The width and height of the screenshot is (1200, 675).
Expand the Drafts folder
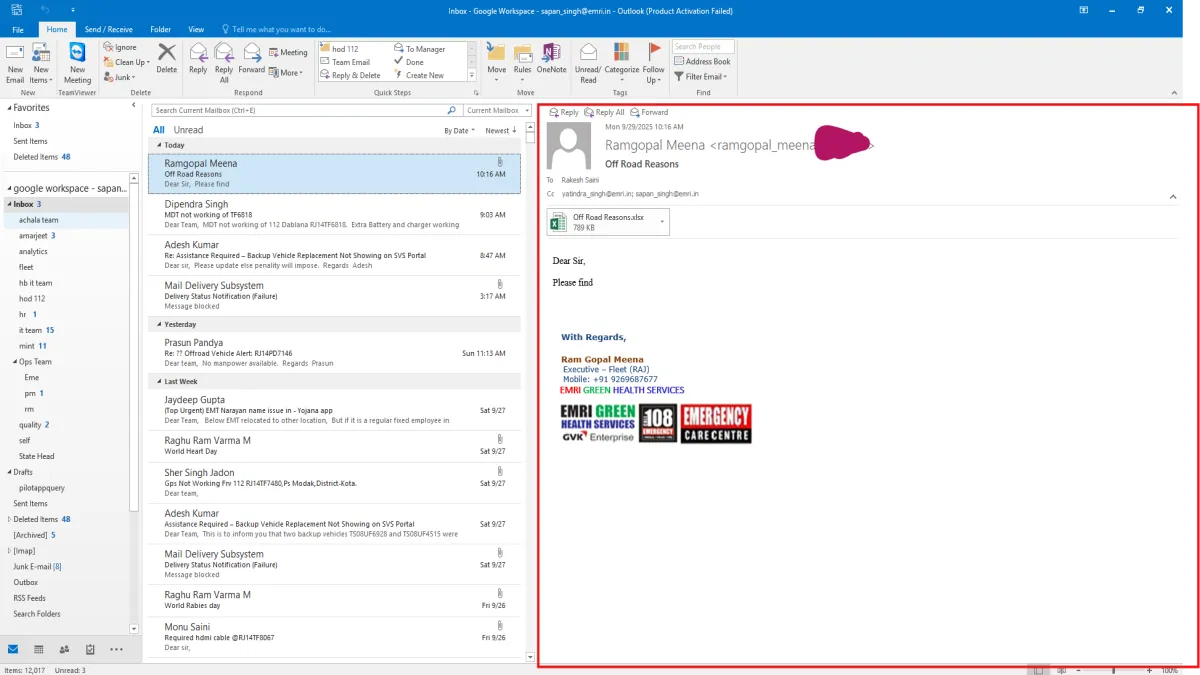click(7, 471)
